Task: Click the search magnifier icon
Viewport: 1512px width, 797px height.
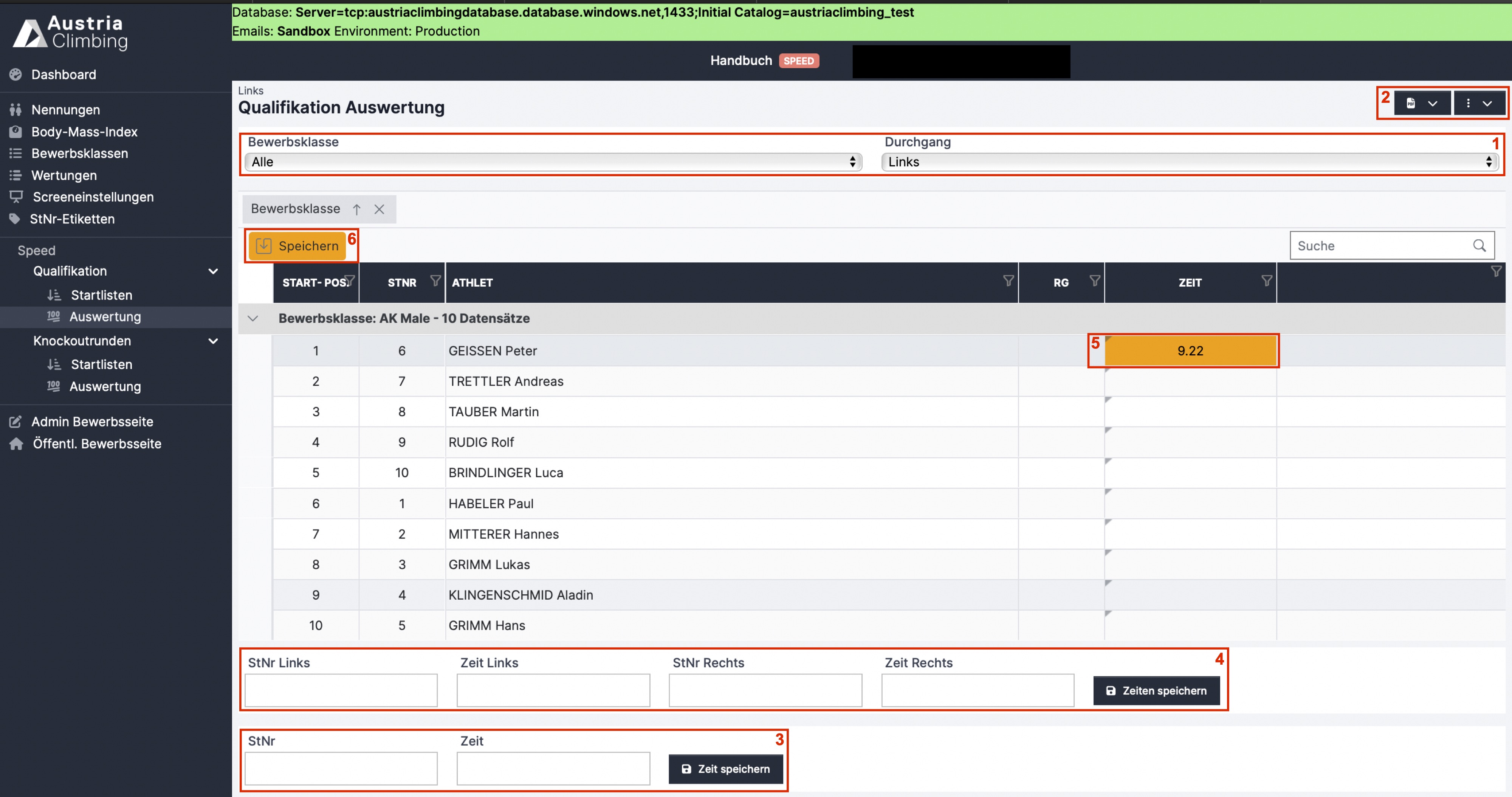Action: 1478,245
